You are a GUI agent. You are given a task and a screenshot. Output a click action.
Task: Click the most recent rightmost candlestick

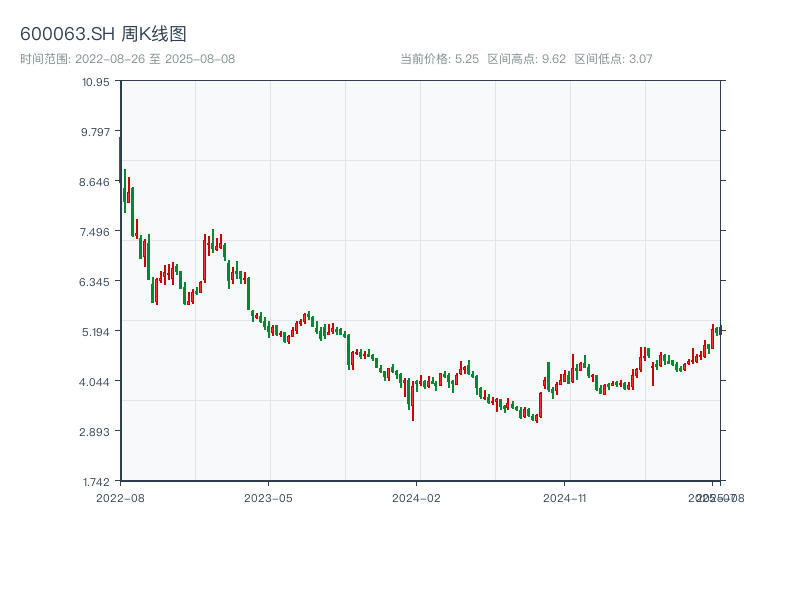[720, 330]
